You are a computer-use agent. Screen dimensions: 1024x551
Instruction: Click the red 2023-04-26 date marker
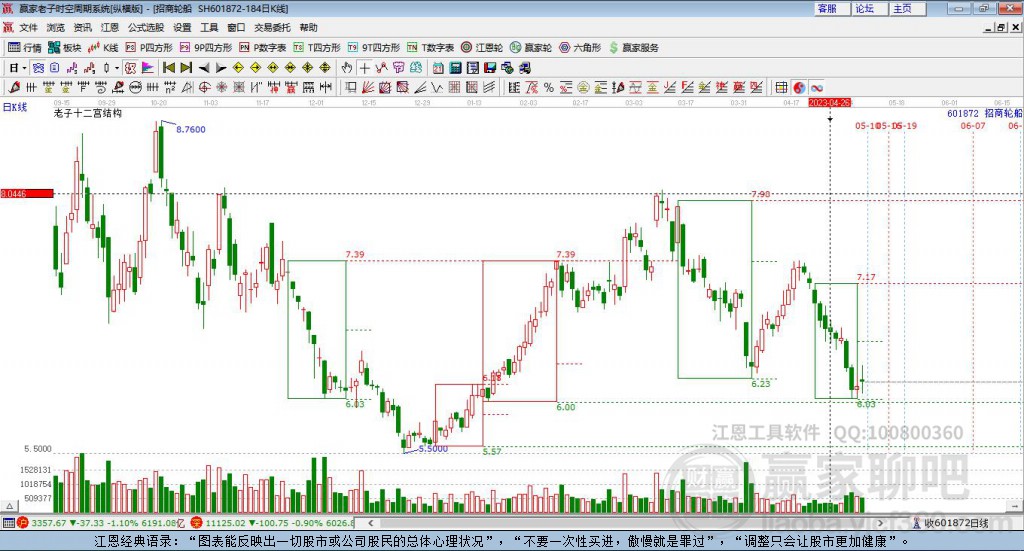[x=829, y=103]
